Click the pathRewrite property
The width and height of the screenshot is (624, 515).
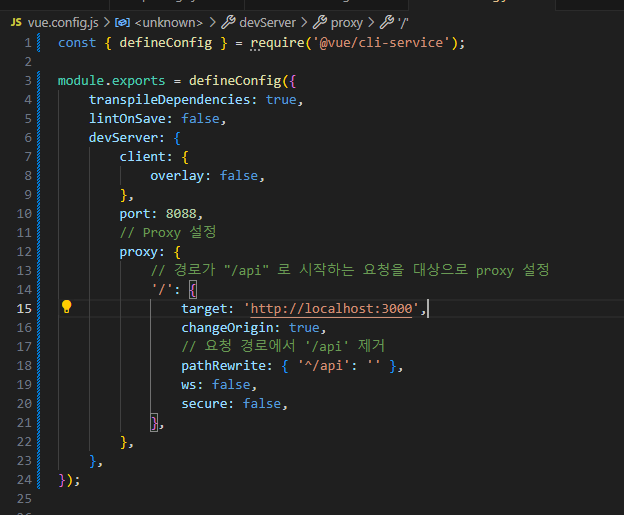click(224, 366)
